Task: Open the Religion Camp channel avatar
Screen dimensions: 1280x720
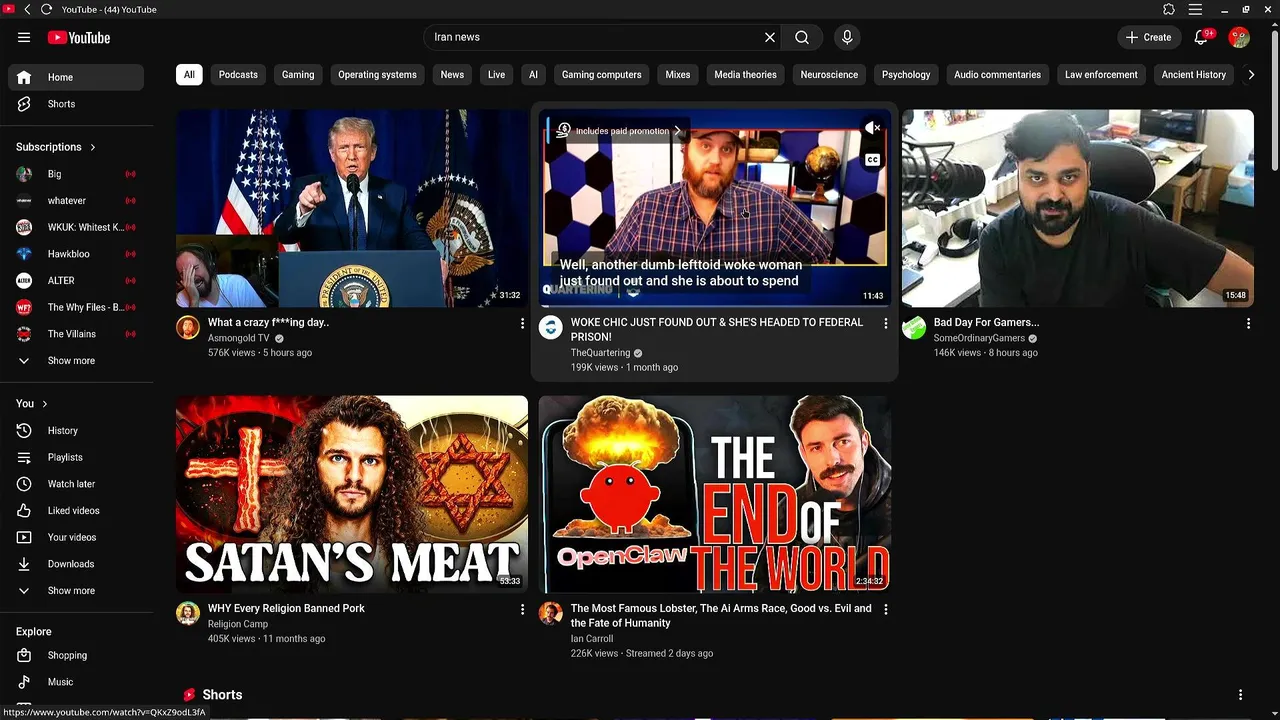Action: 188,613
